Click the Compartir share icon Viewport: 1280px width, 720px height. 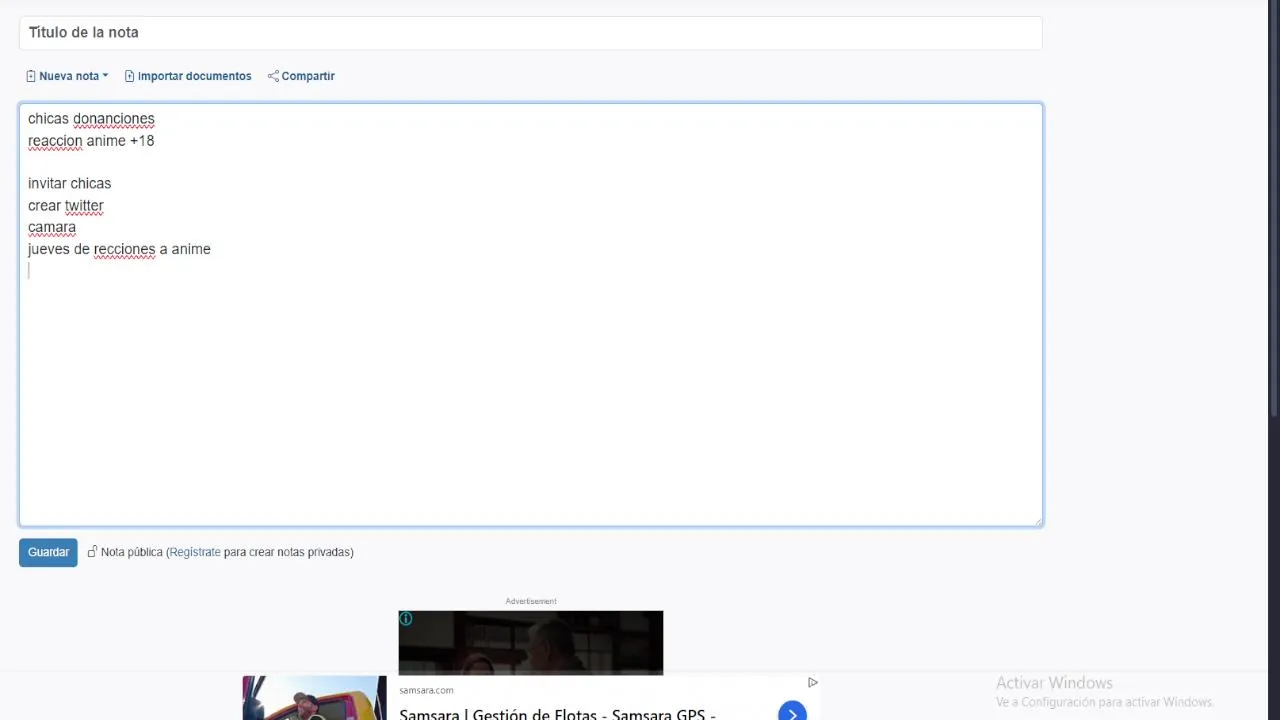click(x=273, y=76)
